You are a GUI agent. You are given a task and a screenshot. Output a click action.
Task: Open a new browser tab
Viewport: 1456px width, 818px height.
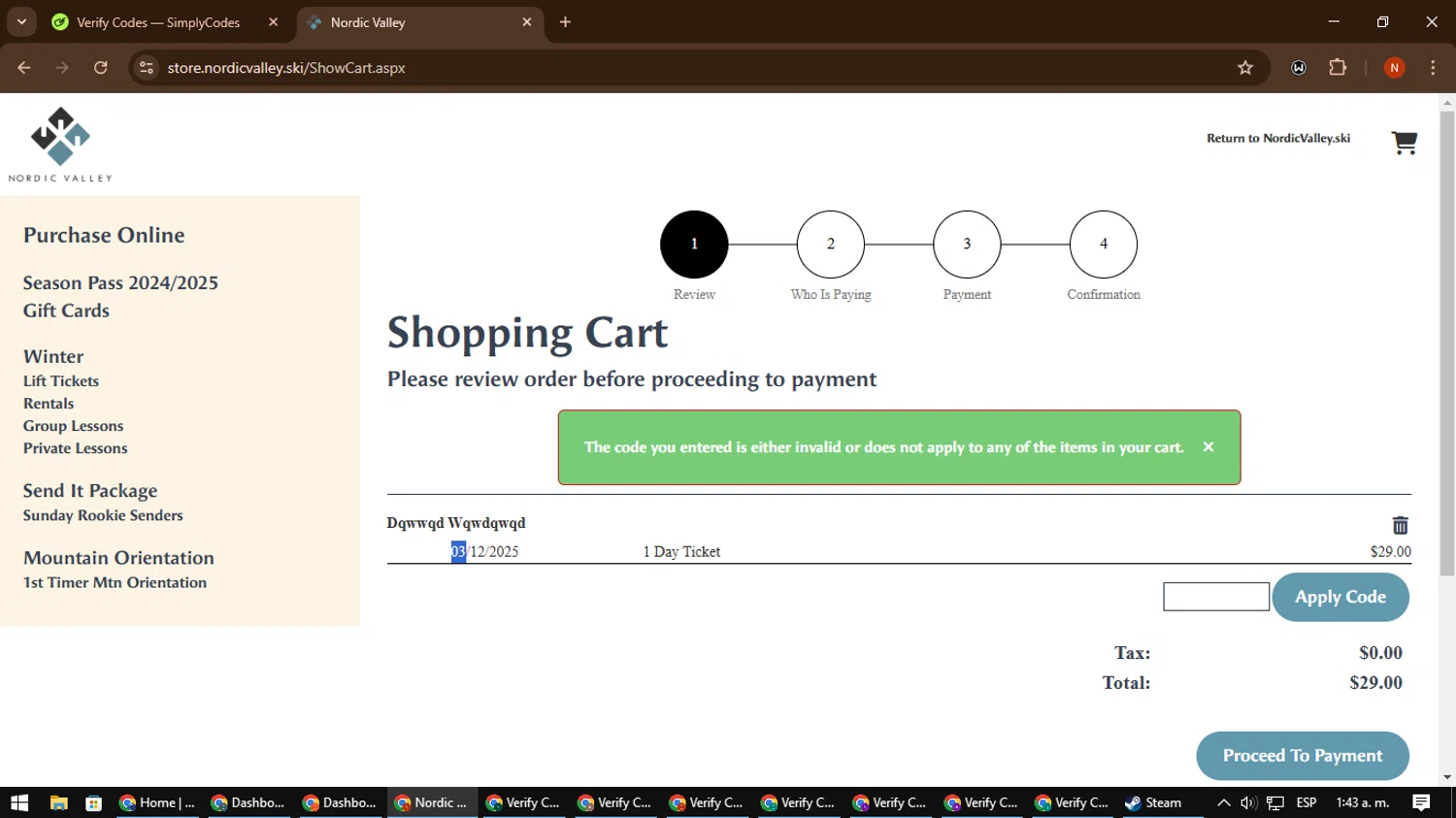pos(565,22)
